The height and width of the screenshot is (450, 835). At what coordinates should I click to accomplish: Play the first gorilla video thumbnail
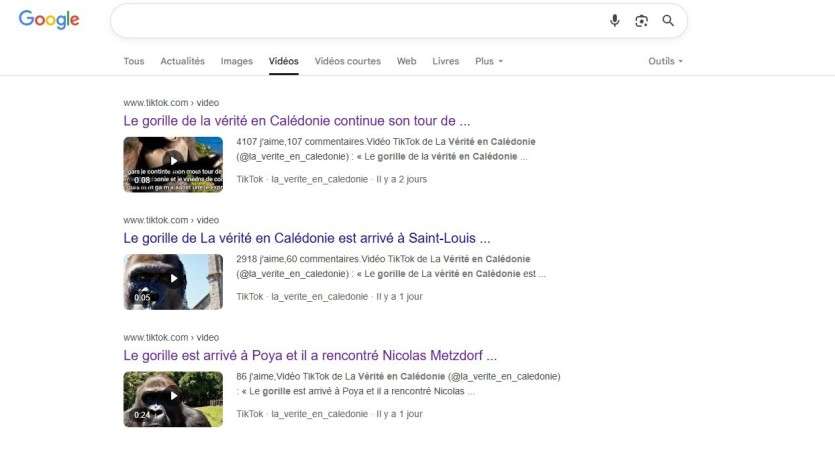click(x=173, y=164)
